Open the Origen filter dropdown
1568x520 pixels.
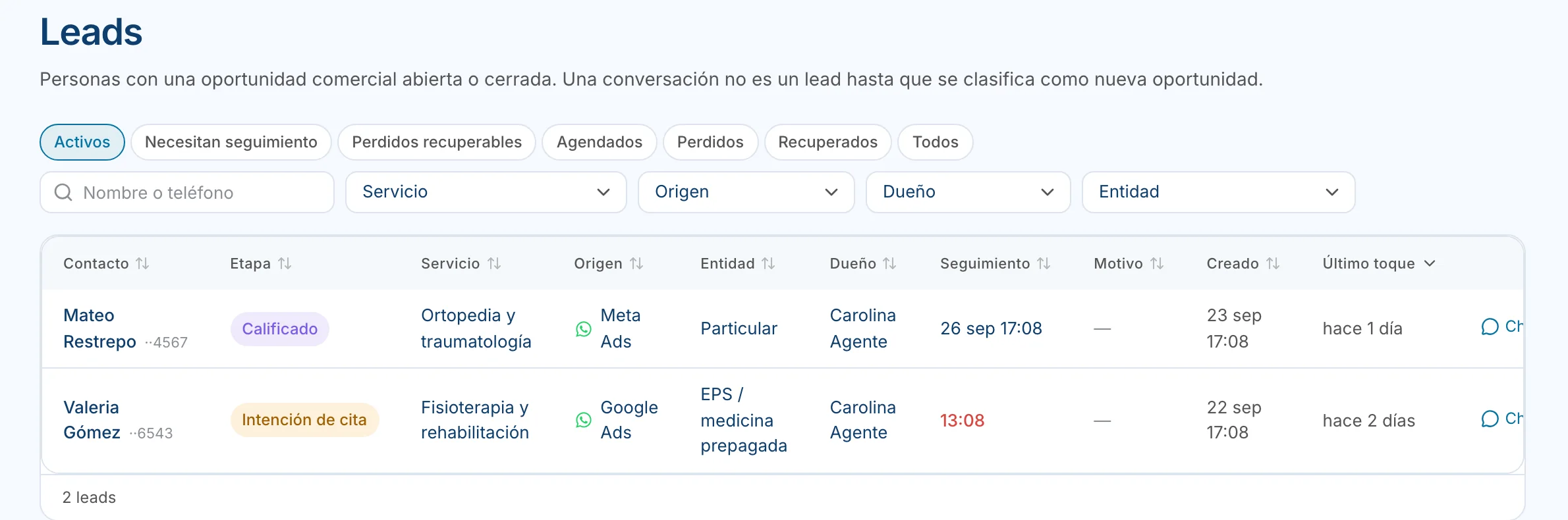coord(746,192)
